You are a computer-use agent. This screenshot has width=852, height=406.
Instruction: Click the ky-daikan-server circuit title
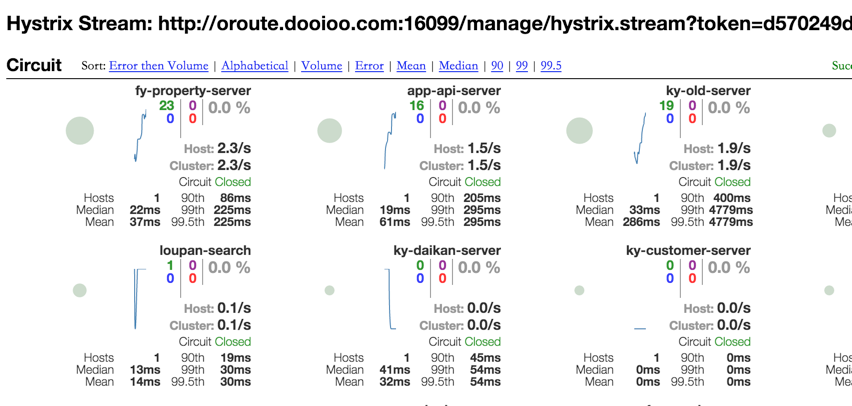[x=447, y=251]
